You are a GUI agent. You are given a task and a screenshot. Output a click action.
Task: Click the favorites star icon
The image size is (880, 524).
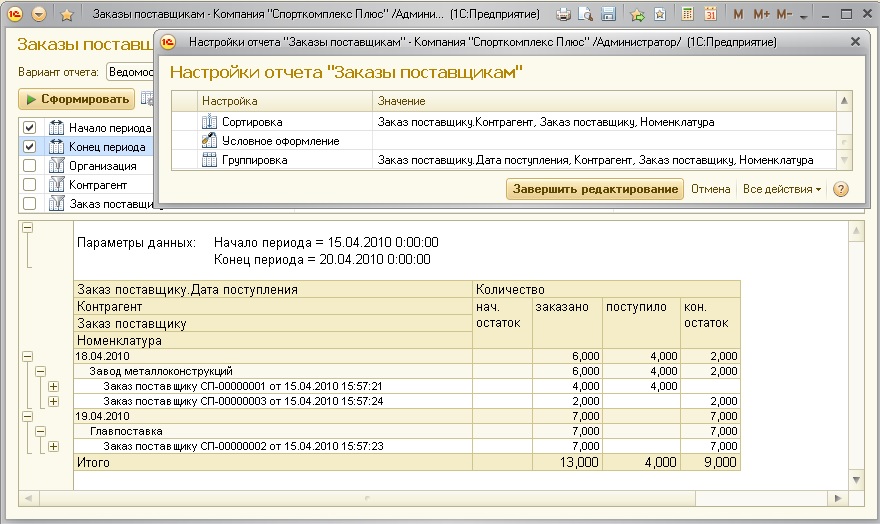pos(66,15)
